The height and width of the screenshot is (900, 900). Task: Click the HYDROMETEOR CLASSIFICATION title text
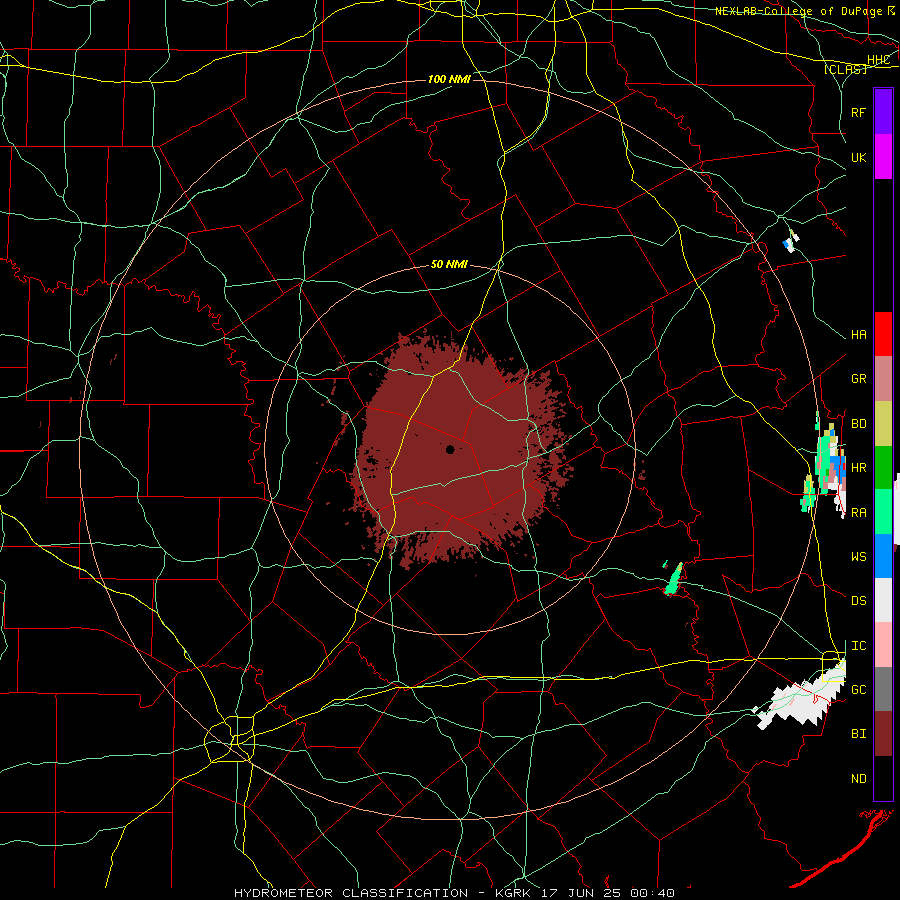click(x=351, y=893)
